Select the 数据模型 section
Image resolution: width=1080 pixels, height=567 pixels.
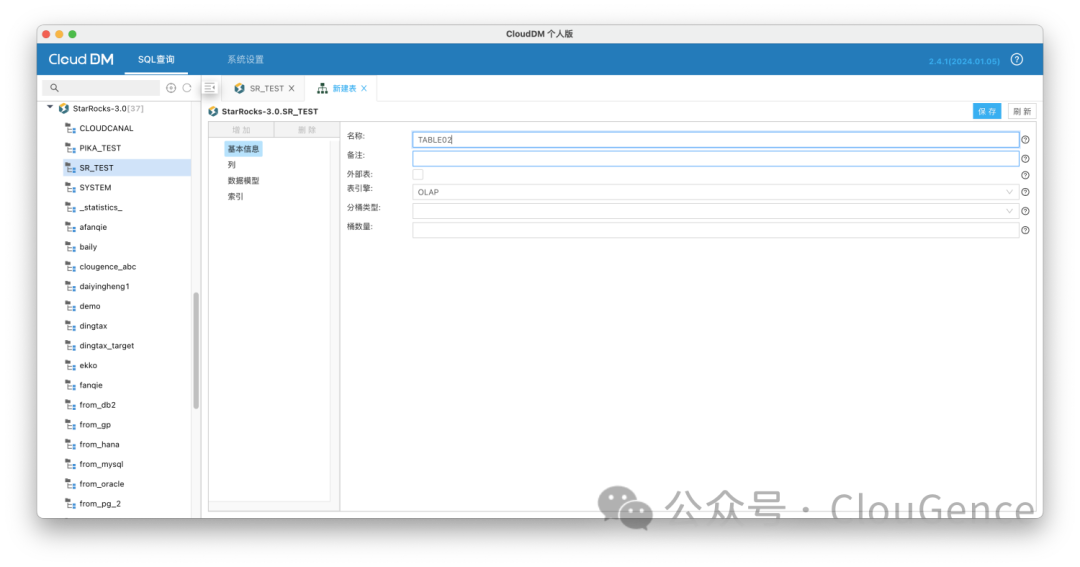243,181
